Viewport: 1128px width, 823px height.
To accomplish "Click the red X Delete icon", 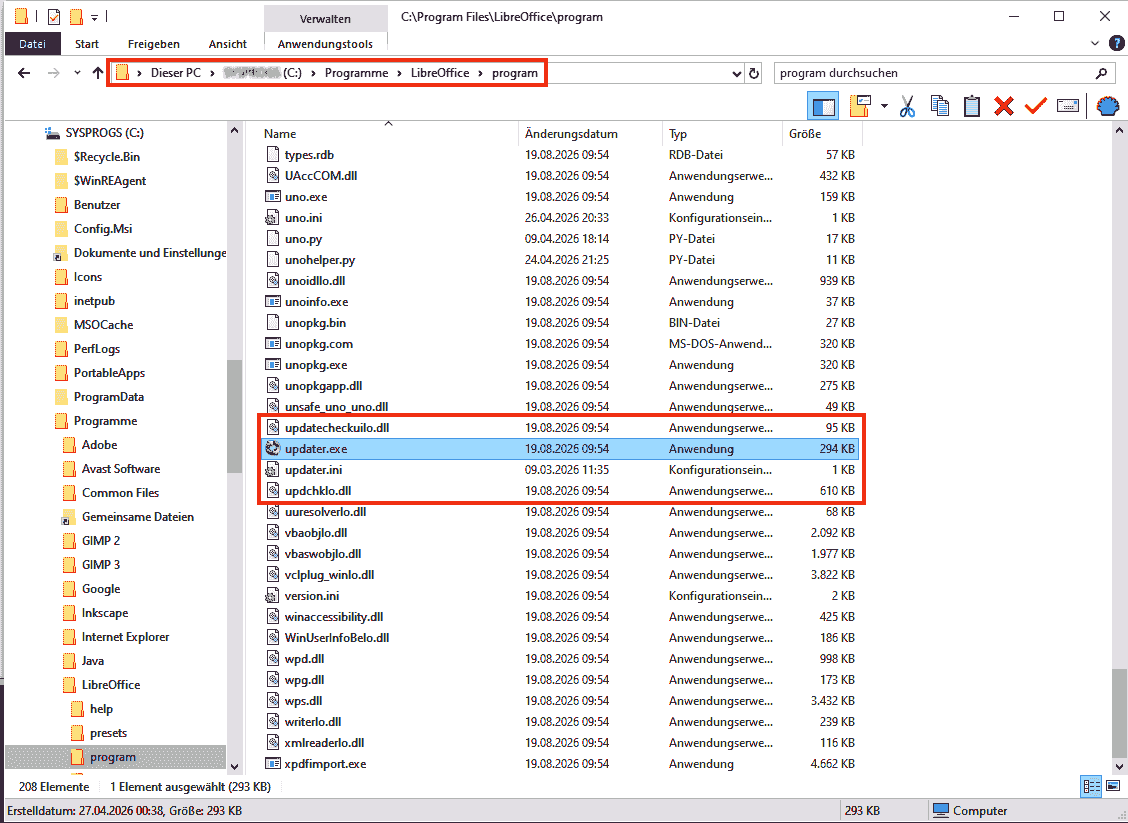I will (x=1004, y=106).
